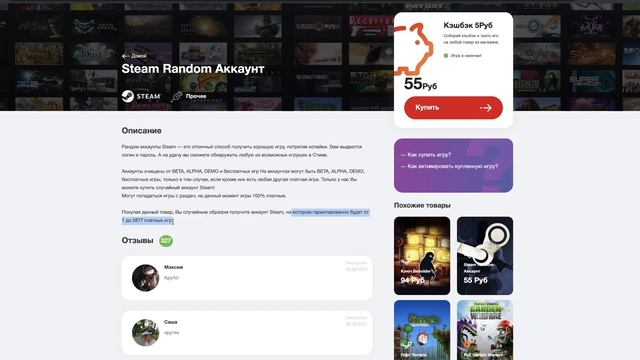This screenshot has width=640, height=360.
Task: Click the Похожие товары heading
Action: coord(422,205)
